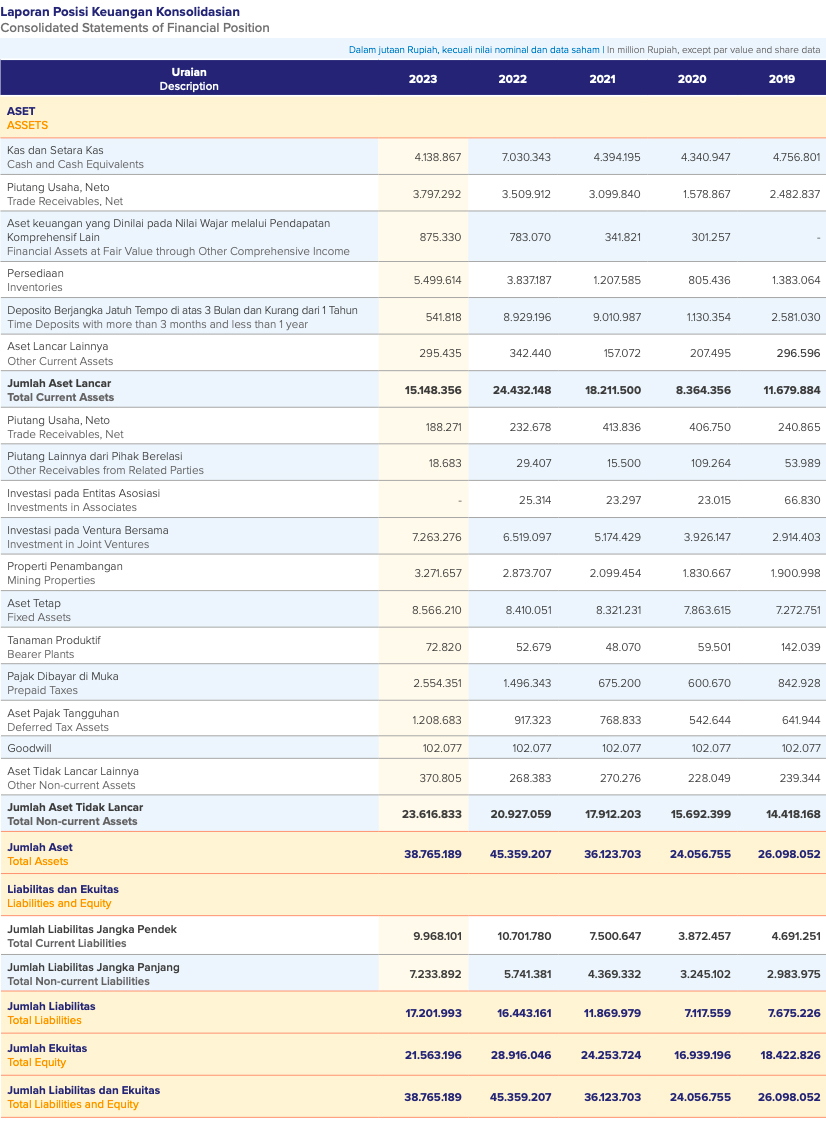The height and width of the screenshot is (1121, 826).
Task: Select the 2021 column header
Action: [602, 79]
